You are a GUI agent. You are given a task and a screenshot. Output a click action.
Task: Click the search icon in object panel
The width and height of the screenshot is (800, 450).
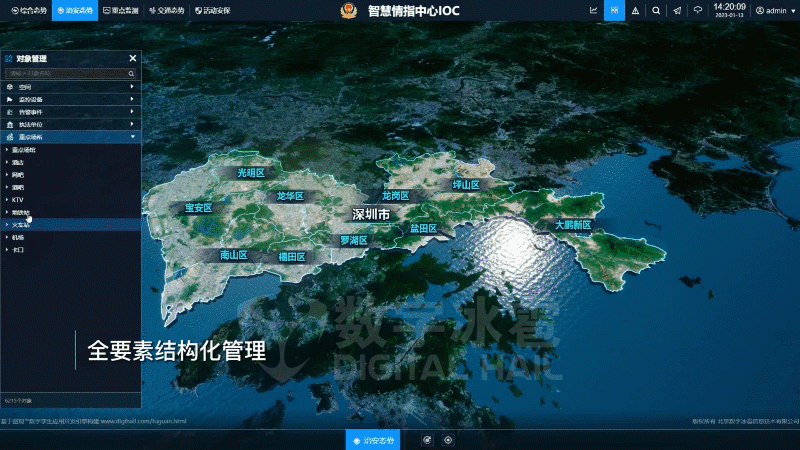131,73
